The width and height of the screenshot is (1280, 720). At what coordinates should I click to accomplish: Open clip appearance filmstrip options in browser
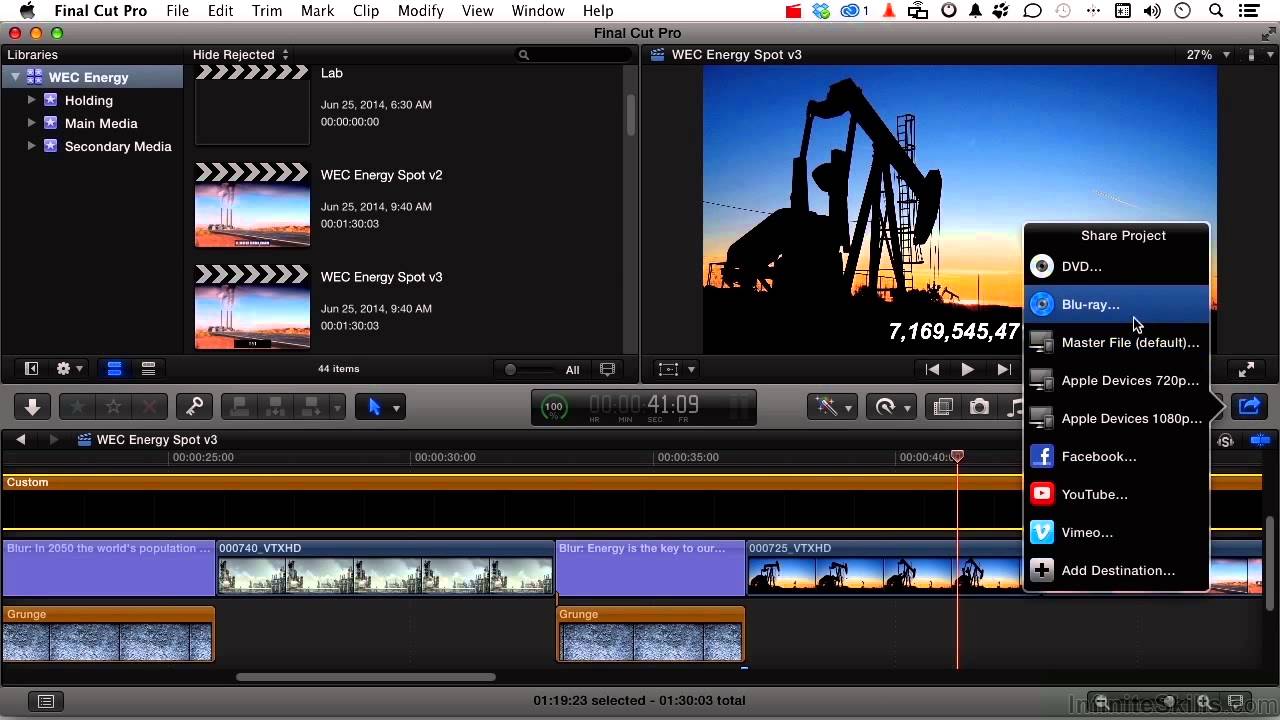(x=607, y=369)
